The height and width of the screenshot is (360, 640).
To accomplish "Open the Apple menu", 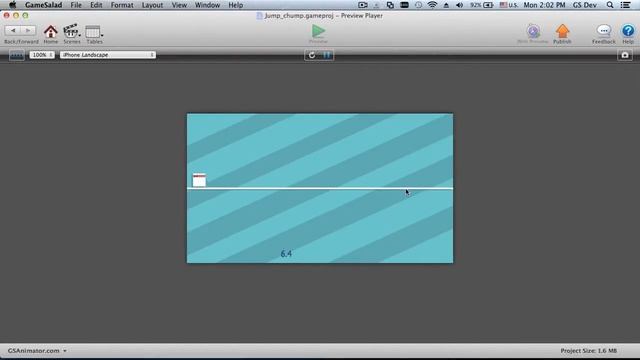I will pyautogui.click(x=12, y=5).
